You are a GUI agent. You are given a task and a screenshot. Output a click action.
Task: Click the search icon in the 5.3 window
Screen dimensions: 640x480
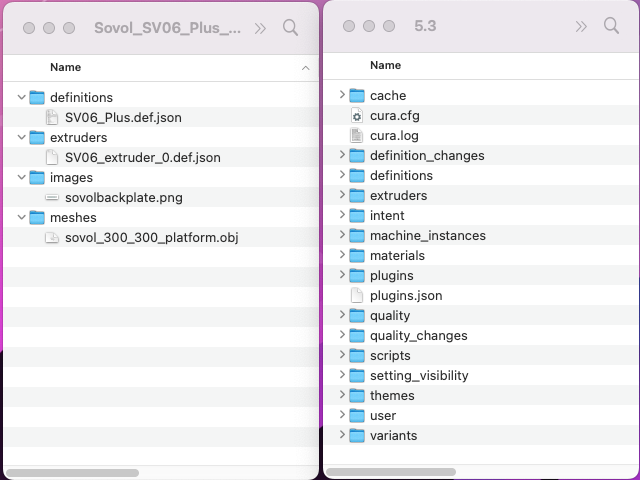[x=611, y=26]
